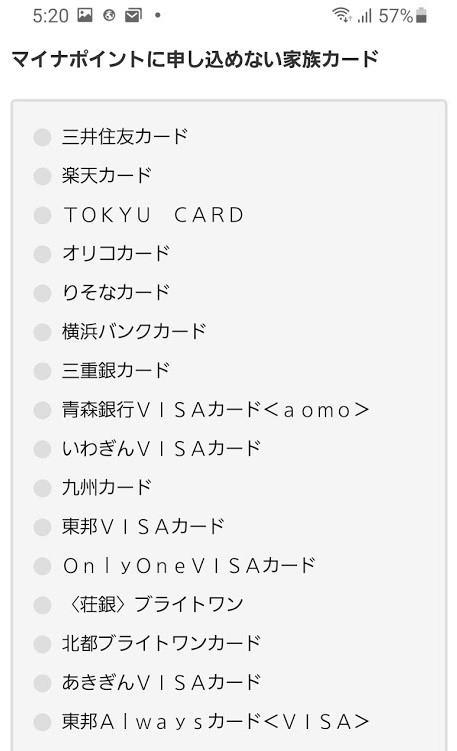This screenshot has width=457, height=751.
Task: Tap the Wi-Fi signal icon
Action: (x=342, y=15)
